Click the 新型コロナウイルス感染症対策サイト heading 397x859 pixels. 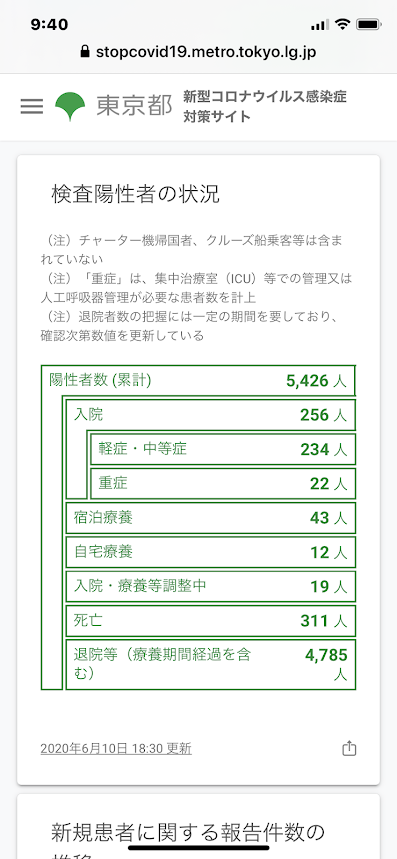264,107
